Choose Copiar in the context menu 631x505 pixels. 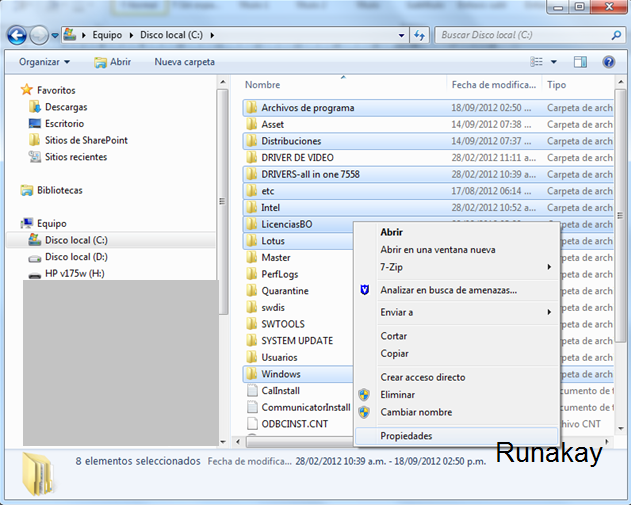coord(456,353)
